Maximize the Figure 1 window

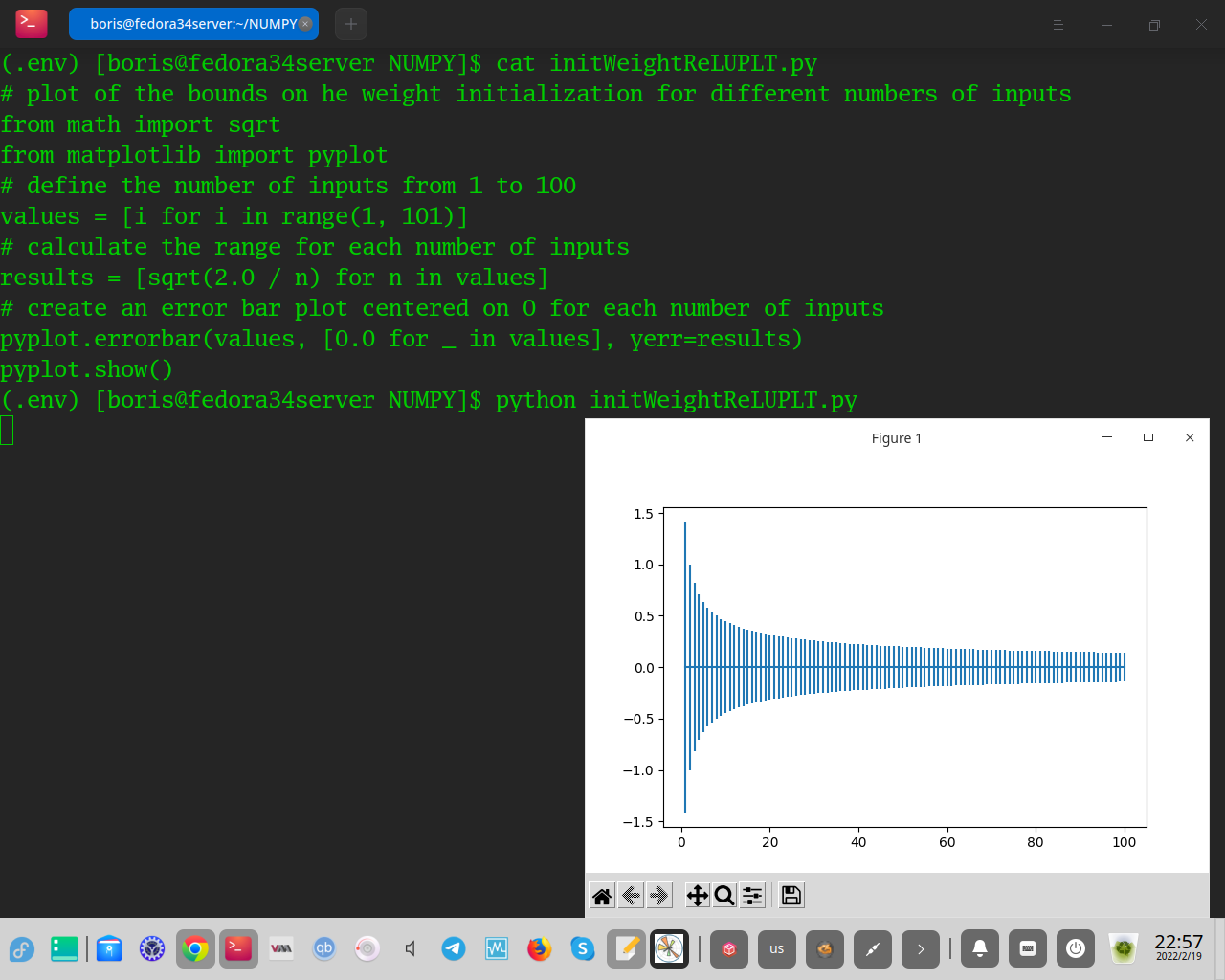[1148, 437]
